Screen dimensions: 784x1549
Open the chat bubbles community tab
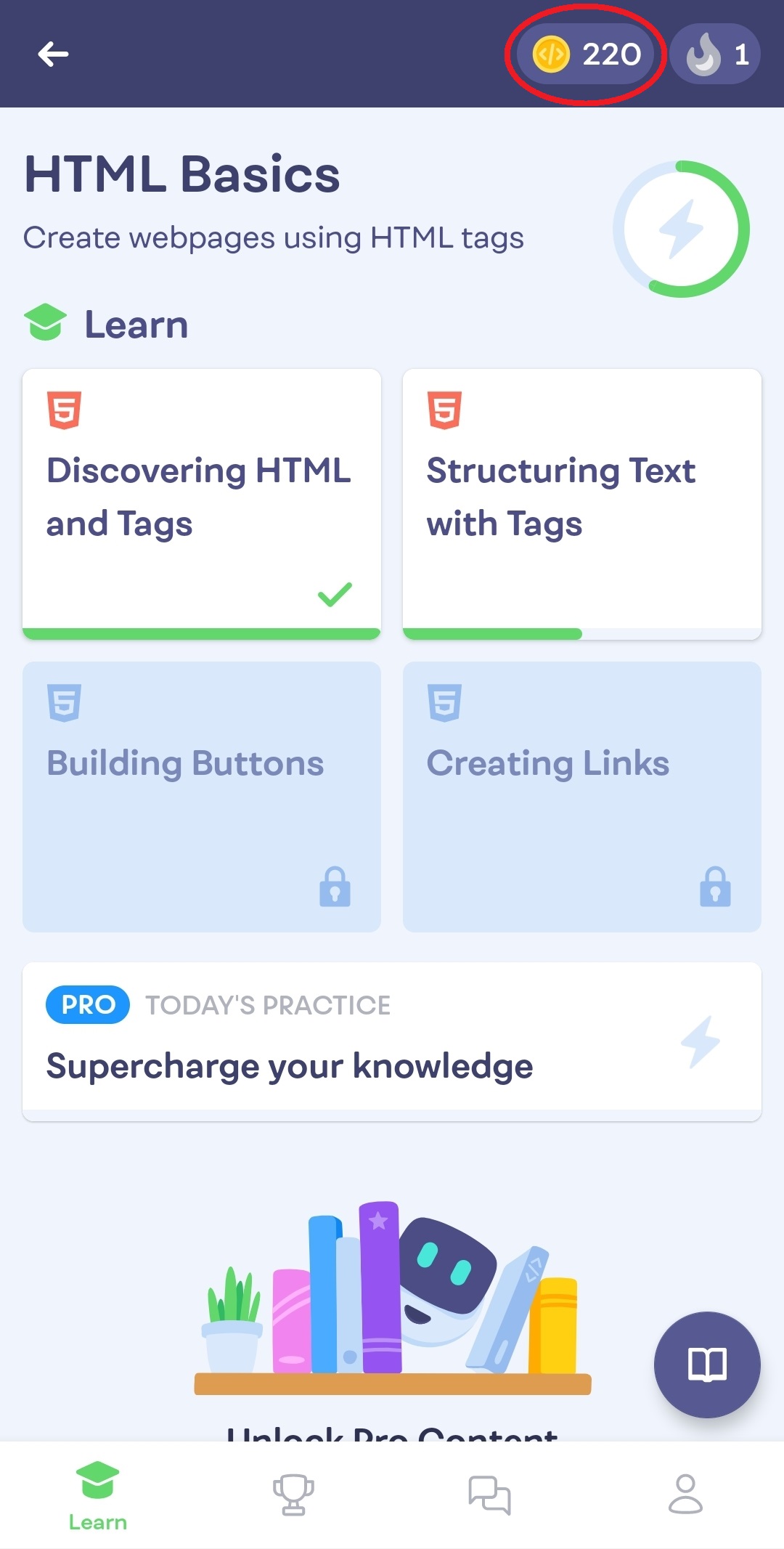click(489, 1495)
